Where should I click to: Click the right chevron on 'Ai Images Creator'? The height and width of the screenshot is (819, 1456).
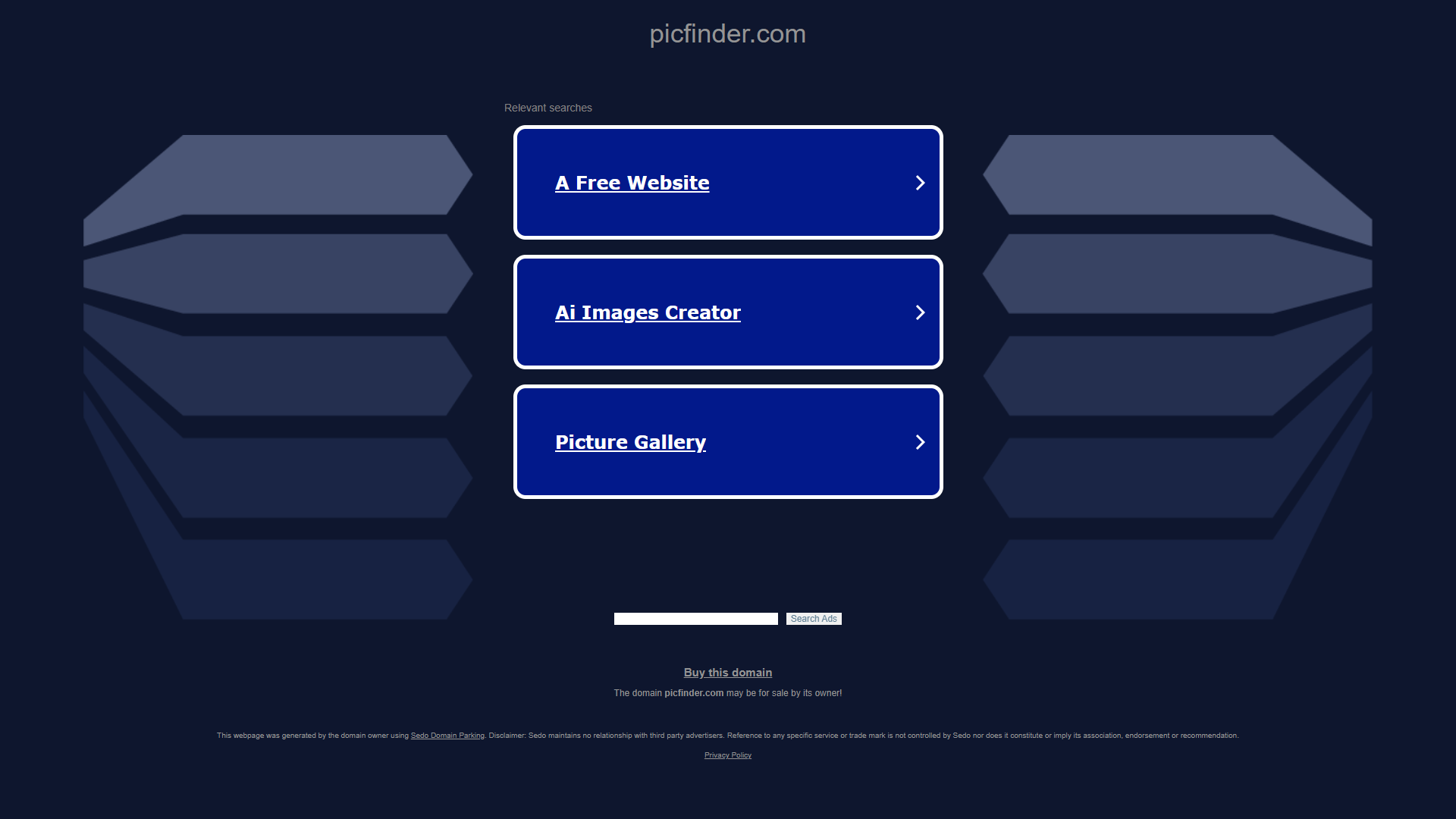click(x=918, y=312)
